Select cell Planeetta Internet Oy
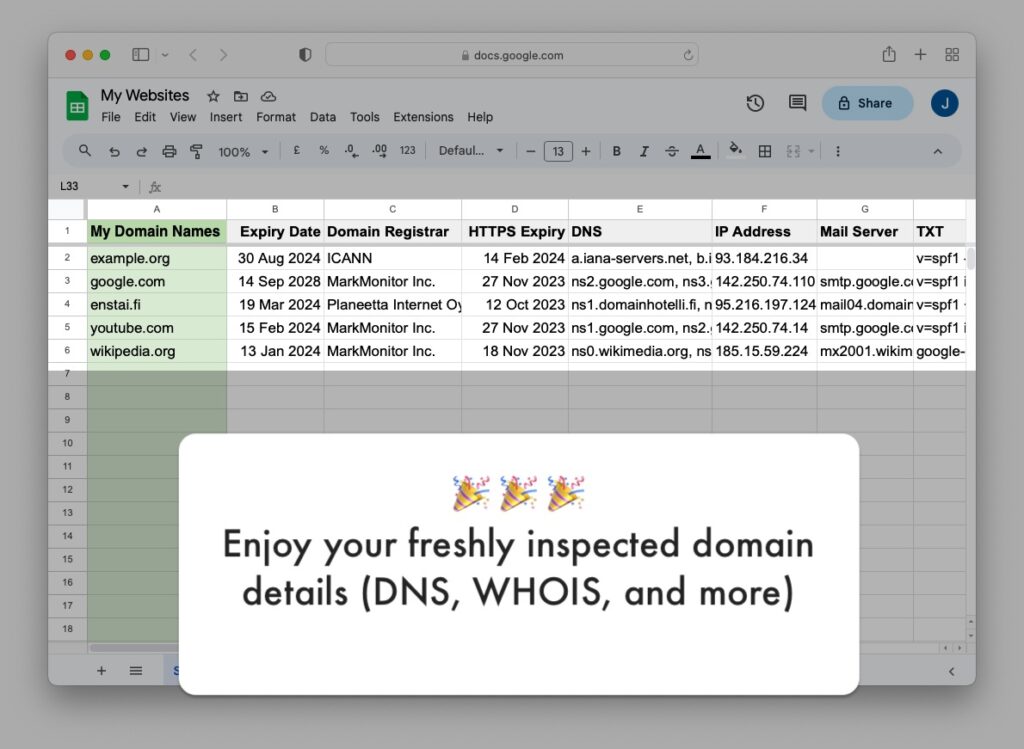This screenshot has height=749, width=1024. pyautogui.click(x=392, y=305)
